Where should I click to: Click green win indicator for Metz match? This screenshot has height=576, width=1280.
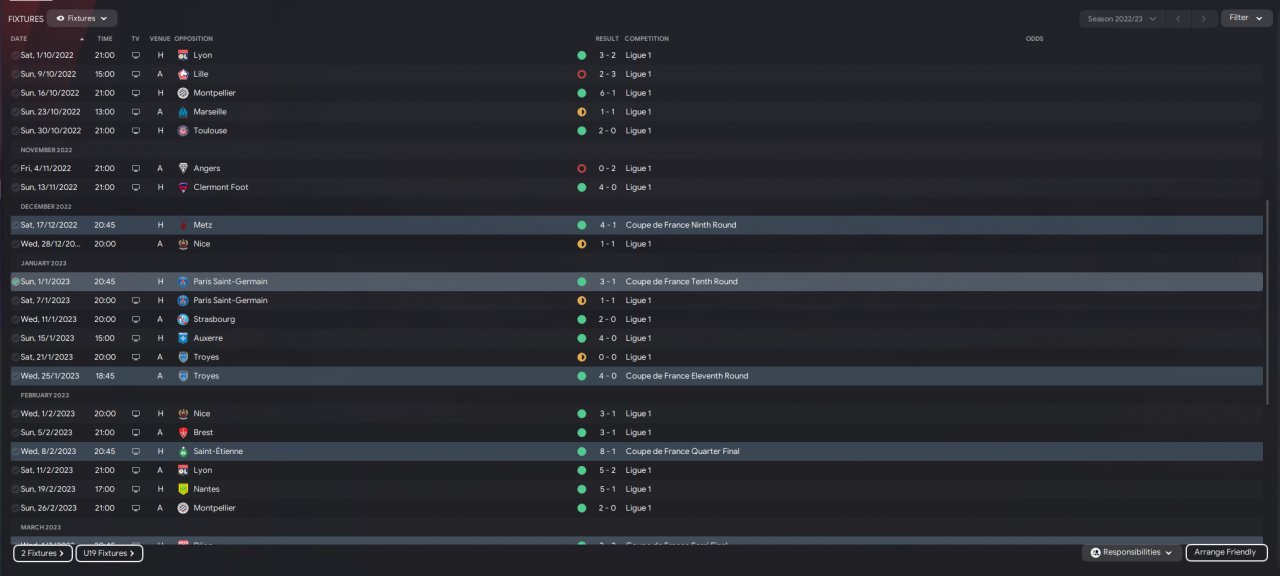point(581,225)
